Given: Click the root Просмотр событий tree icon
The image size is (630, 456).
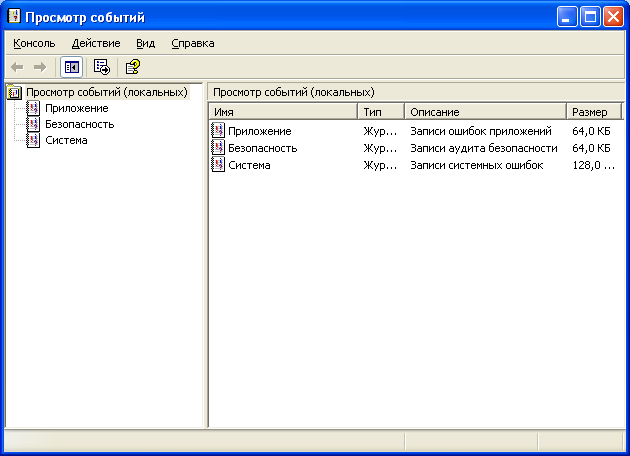Looking at the screenshot, I should [x=14, y=92].
